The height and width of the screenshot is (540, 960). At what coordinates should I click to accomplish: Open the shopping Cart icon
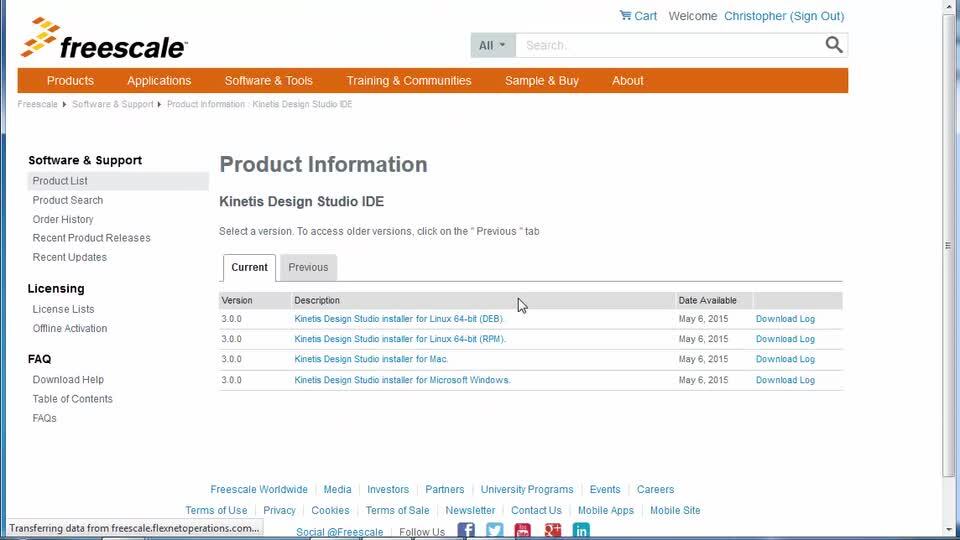coord(625,15)
